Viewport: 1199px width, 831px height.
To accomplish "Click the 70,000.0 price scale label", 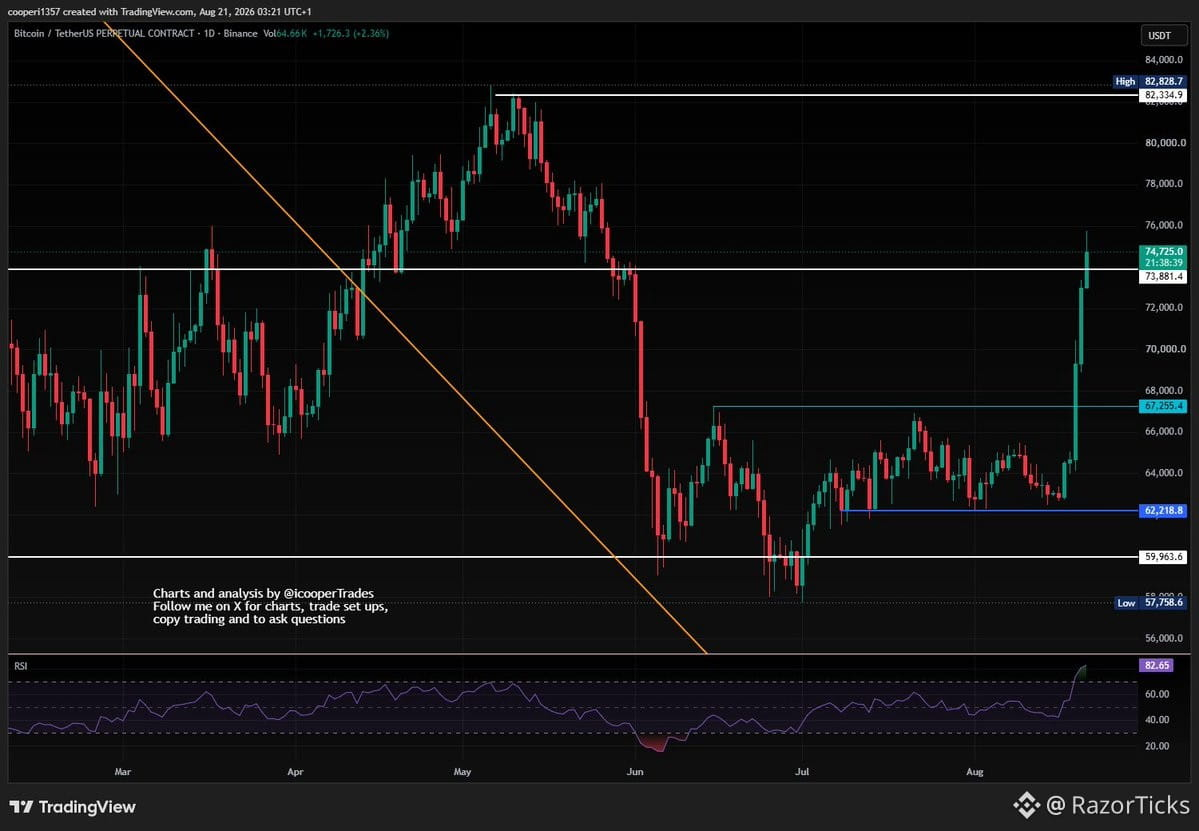I will (1165, 349).
